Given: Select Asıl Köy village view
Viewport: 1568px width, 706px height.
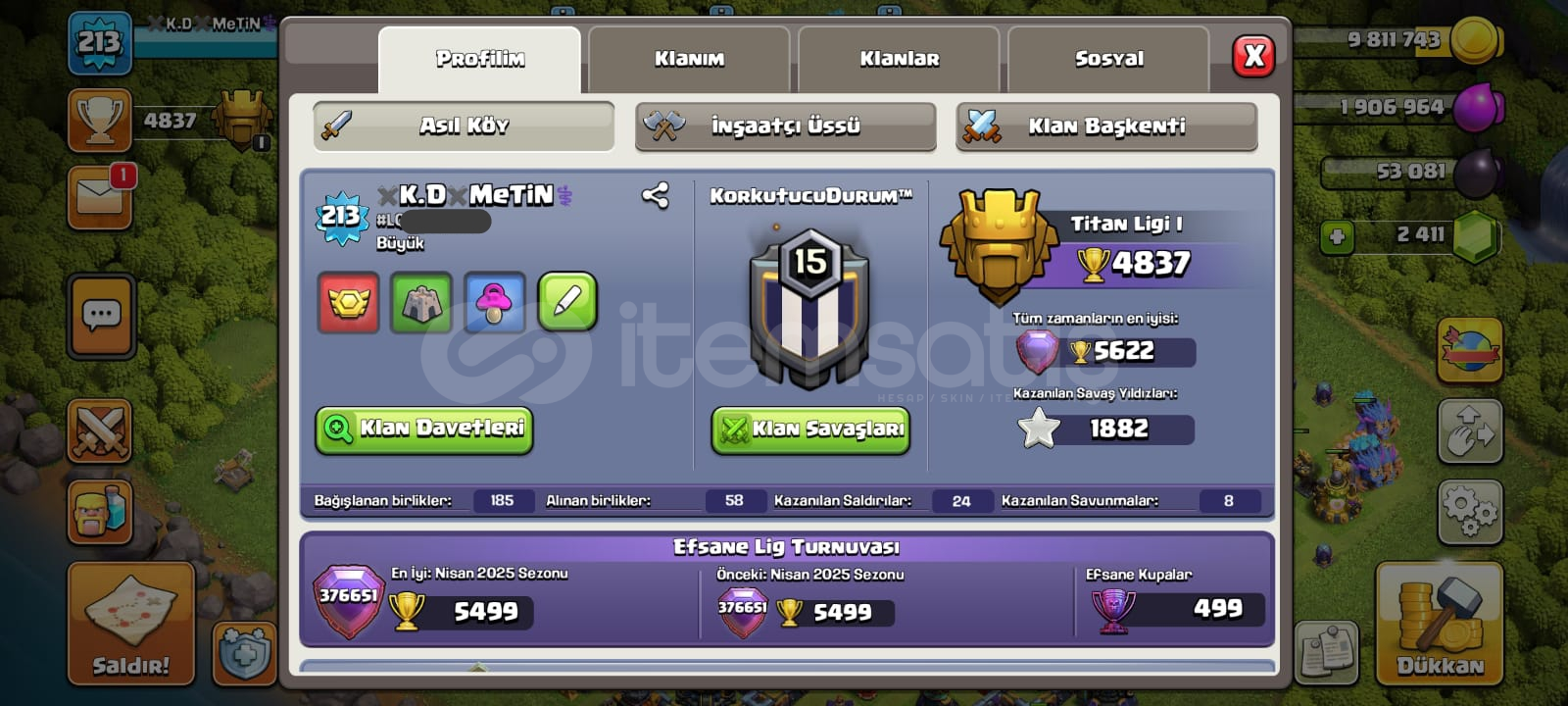Looking at the screenshot, I should [x=464, y=126].
